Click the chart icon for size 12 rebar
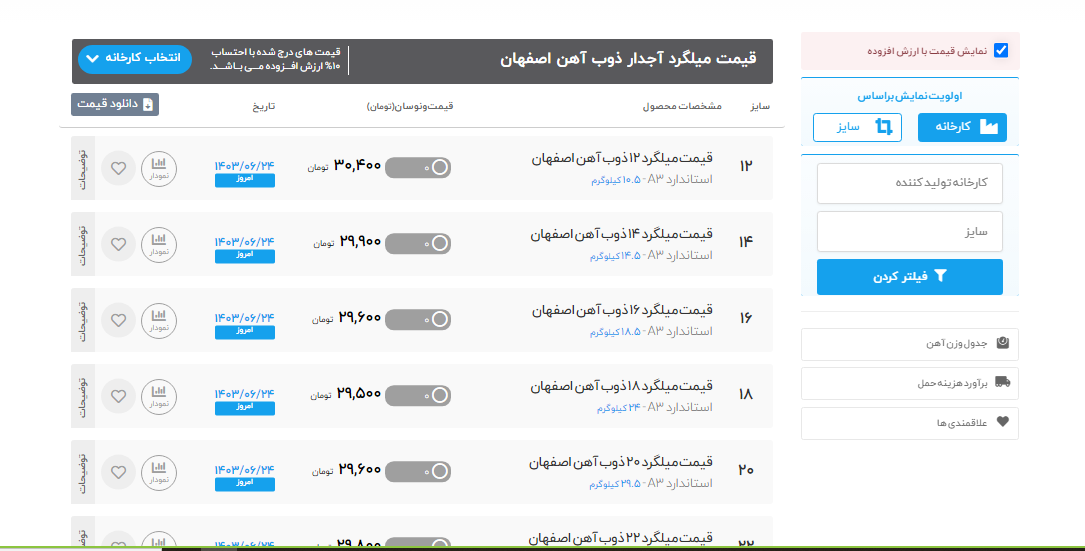 point(158,168)
